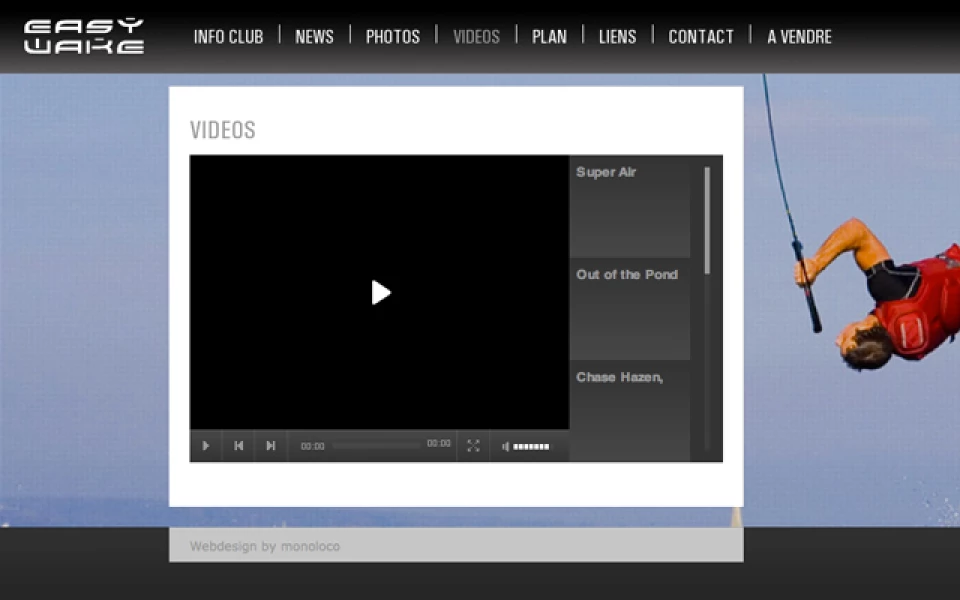Click the small play icon in control bar
This screenshot has height=600, width=960.
tap(206, 446)
